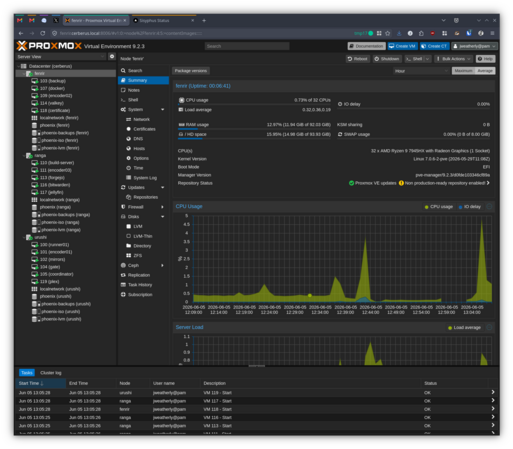Click the Options gear icon
513x449 pixels.
(x=128, y=158)
